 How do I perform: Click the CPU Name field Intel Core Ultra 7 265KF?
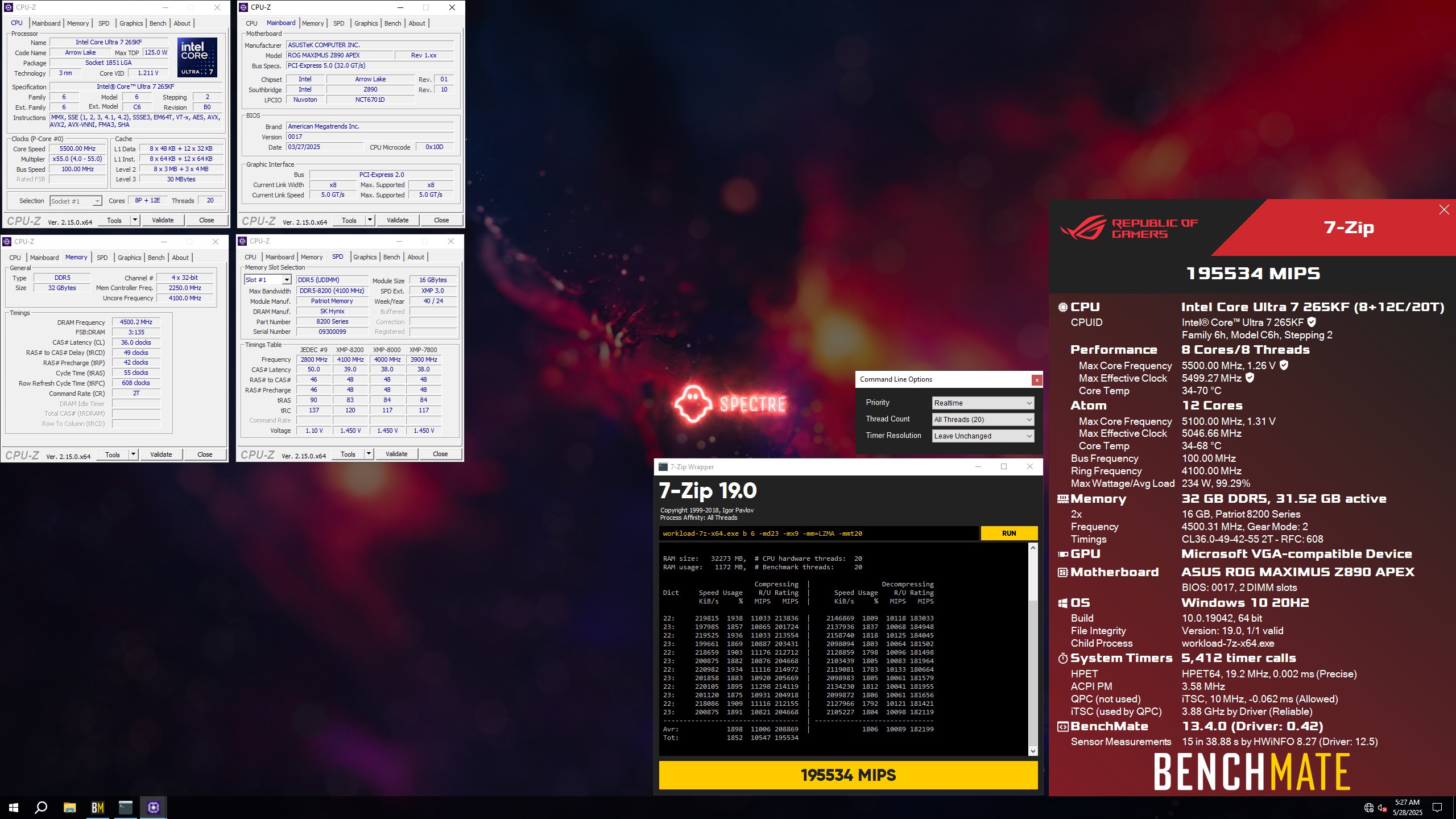tap(109, 42)
